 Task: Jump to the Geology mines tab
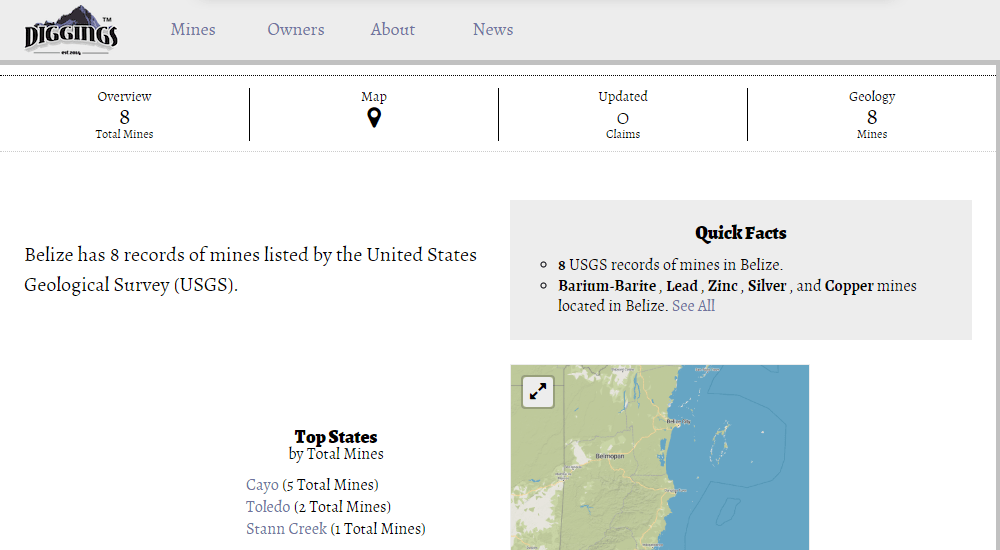pos(872,115)
